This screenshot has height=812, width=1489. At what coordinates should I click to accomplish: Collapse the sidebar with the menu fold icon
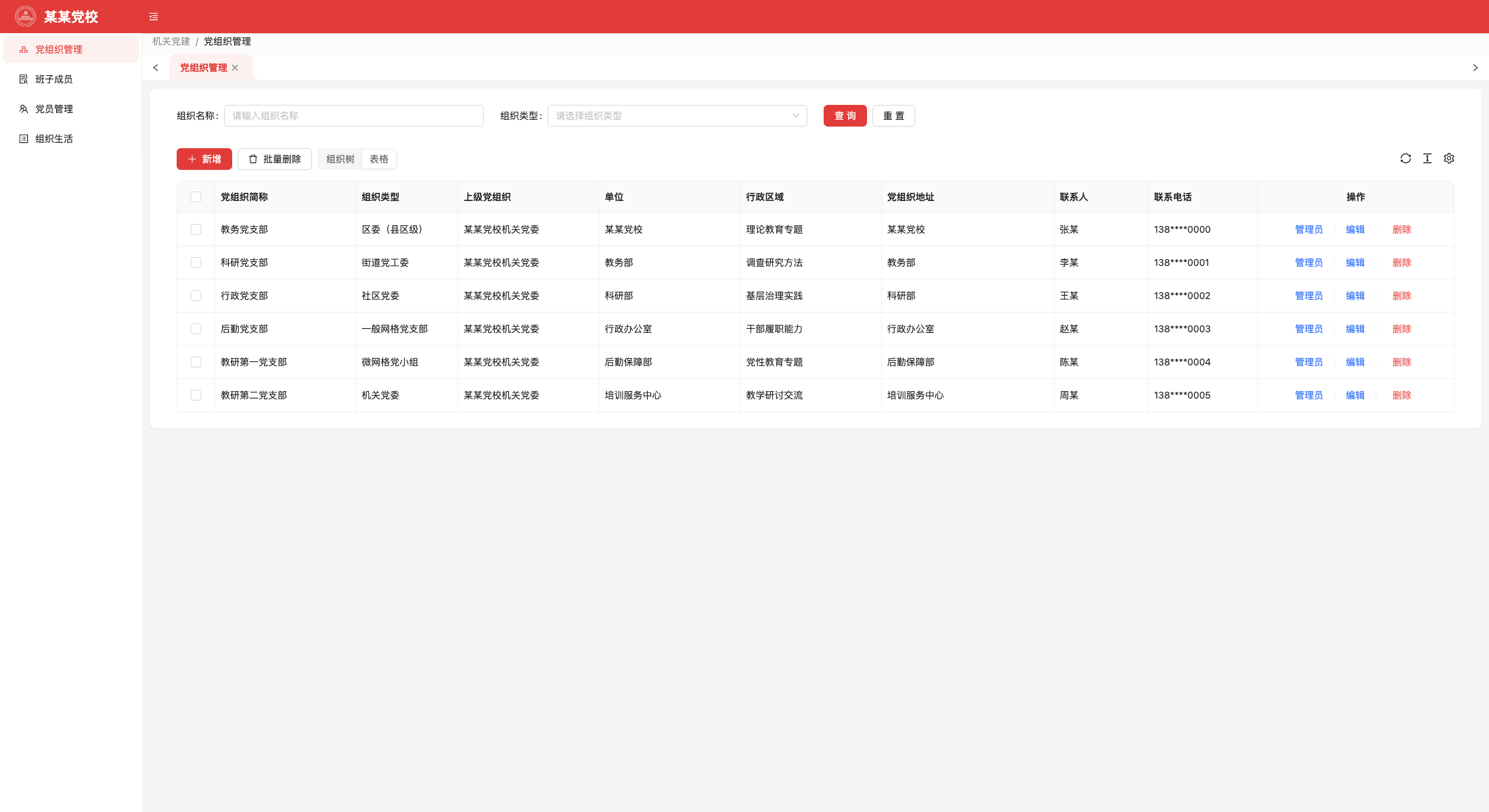pyautogui.click(x=154, y=17)
